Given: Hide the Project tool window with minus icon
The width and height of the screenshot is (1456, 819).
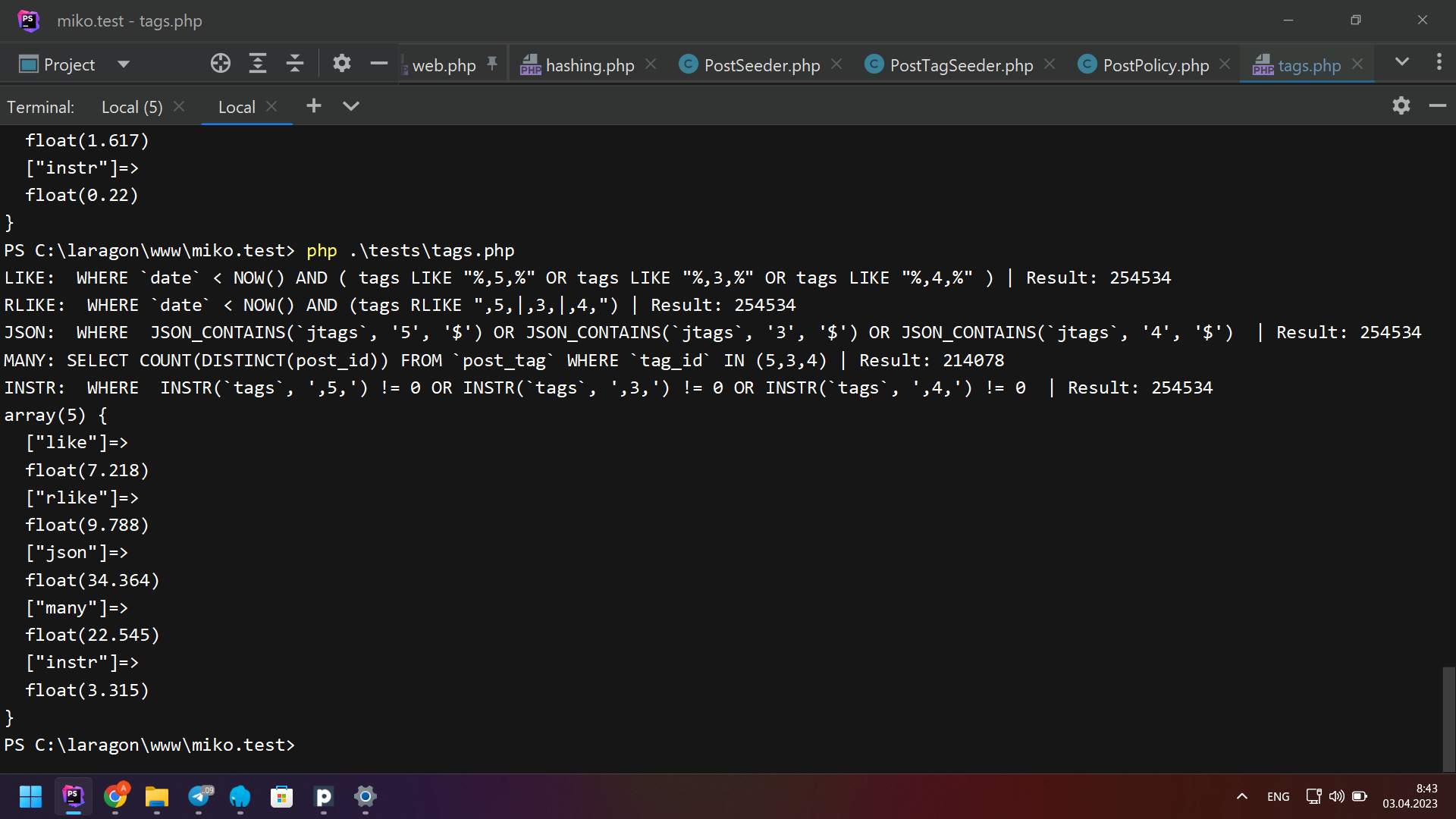Looking at the screenshot, I should (379, 64).
